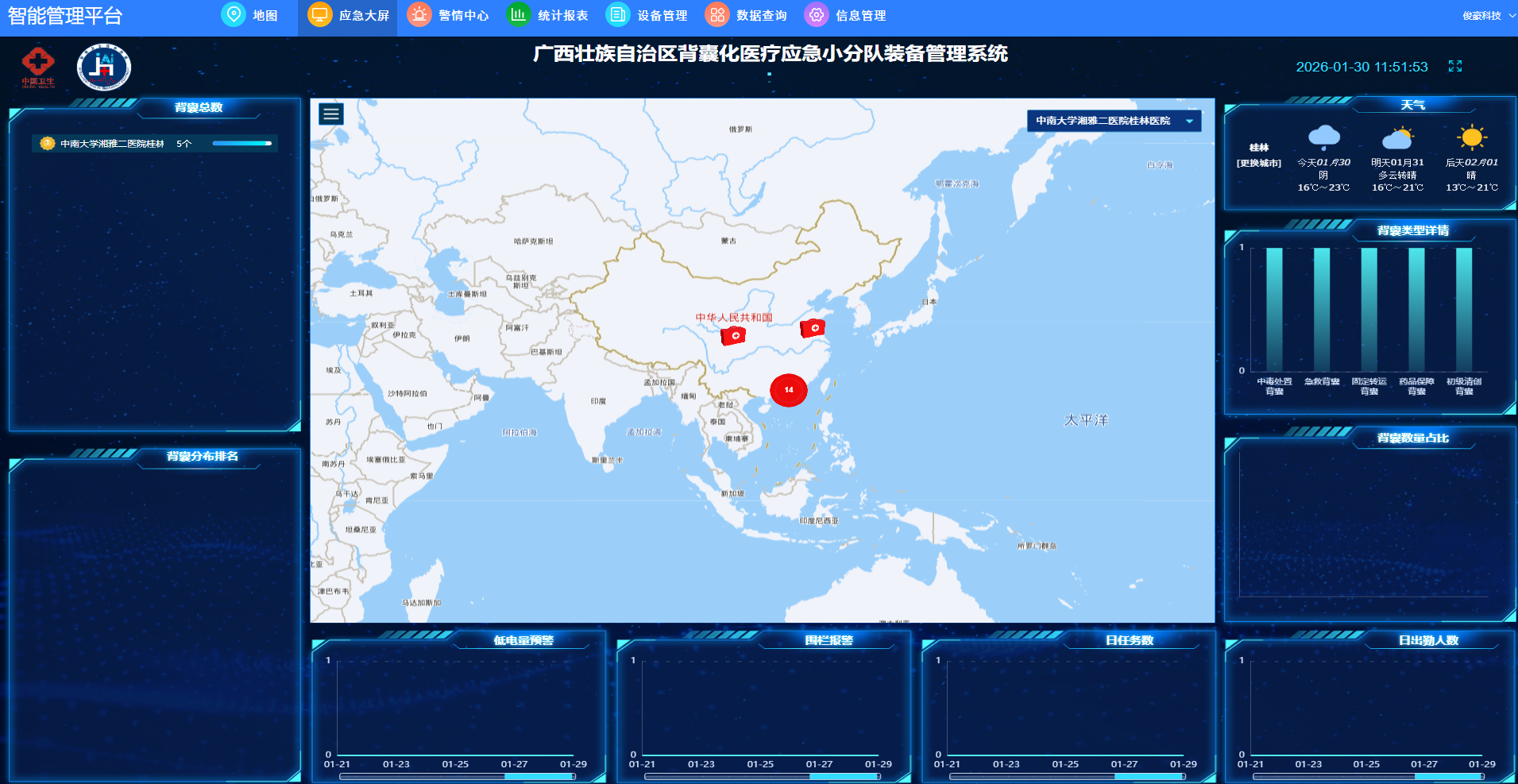The image size is (1518, 784).
Task: Click the 桂林 city name
Action: coord(1259,148)
